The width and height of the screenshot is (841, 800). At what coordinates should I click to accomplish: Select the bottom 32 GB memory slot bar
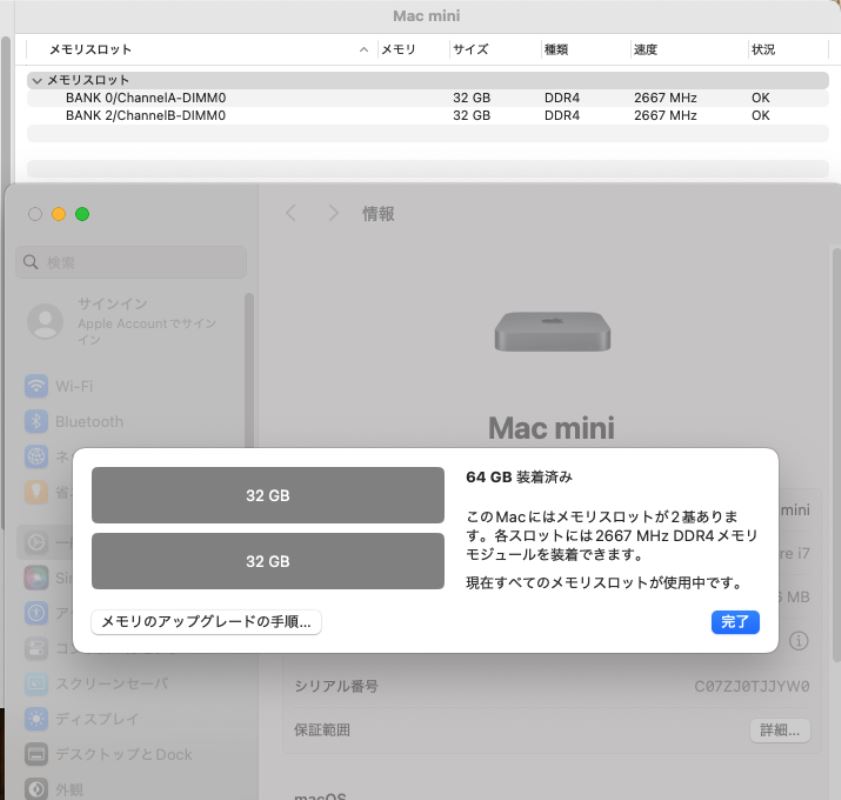268,561
